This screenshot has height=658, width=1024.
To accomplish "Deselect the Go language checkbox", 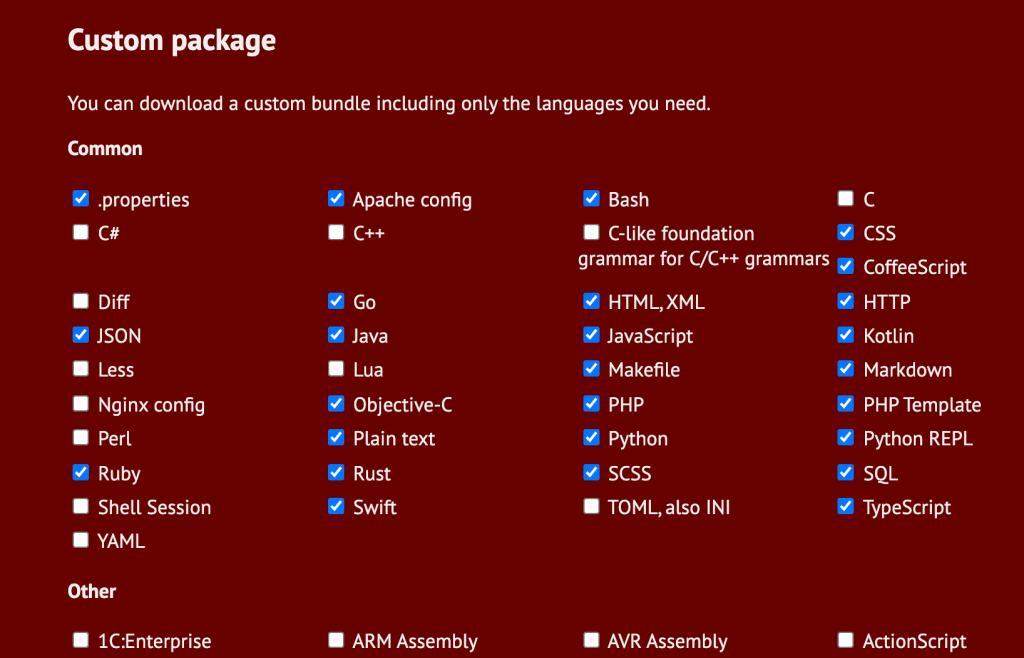I will pos(336,301).
